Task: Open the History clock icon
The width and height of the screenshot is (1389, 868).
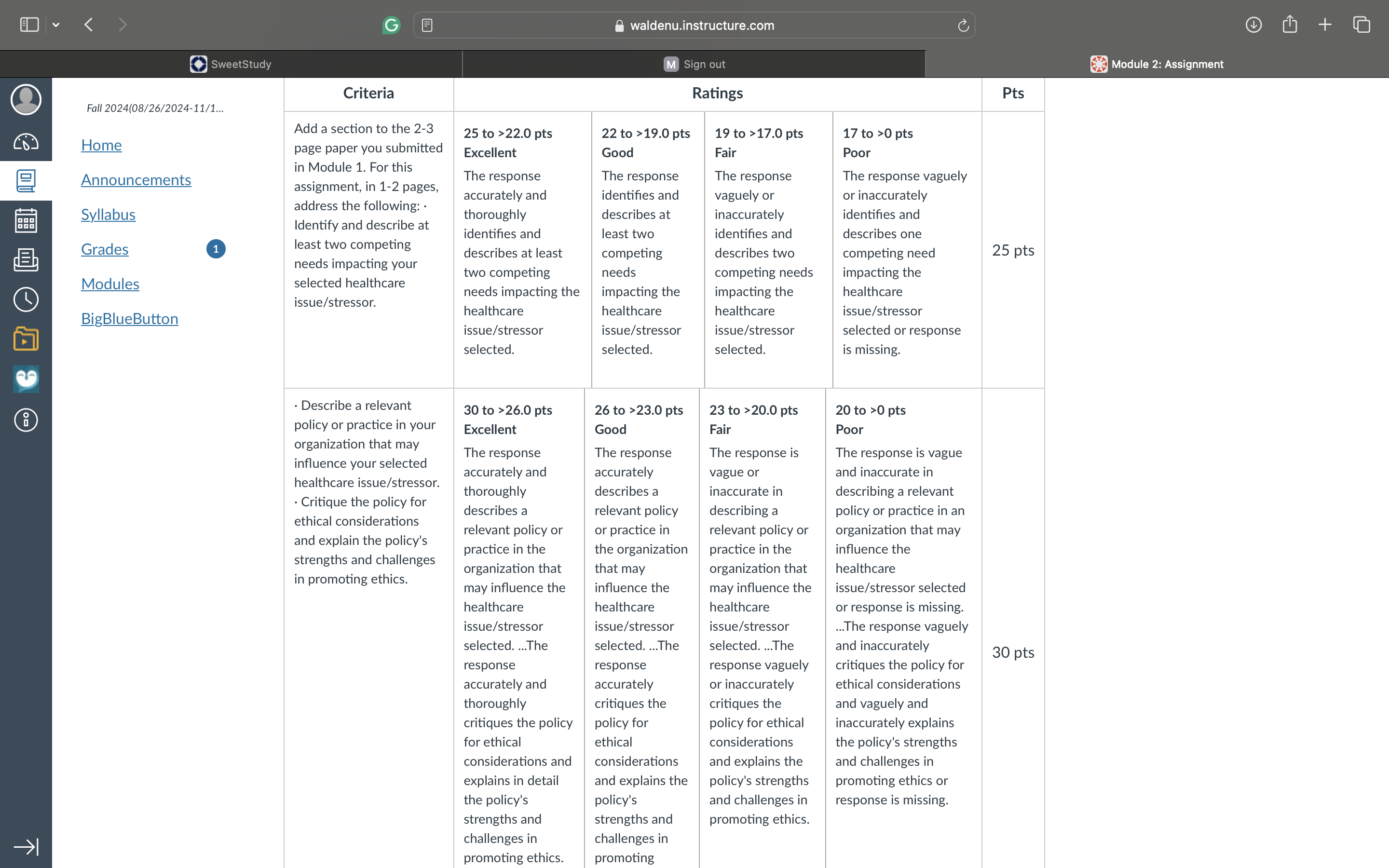Action: point(26,299)
